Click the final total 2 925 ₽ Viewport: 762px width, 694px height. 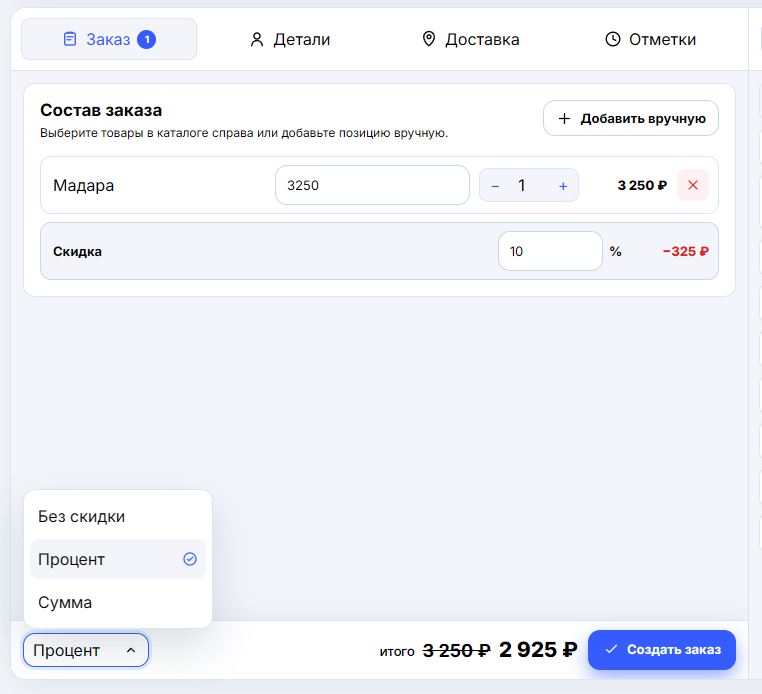coord(538,650)
